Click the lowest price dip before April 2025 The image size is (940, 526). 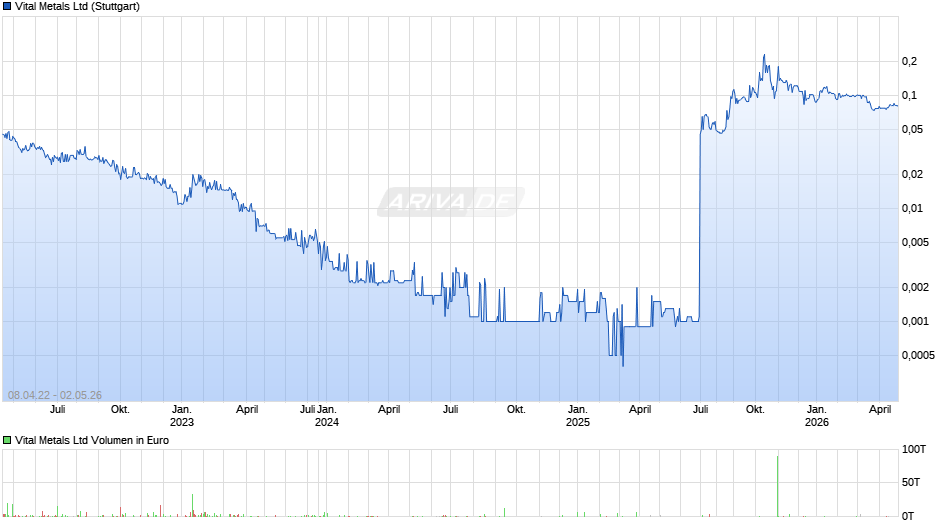tap(623, 365)
